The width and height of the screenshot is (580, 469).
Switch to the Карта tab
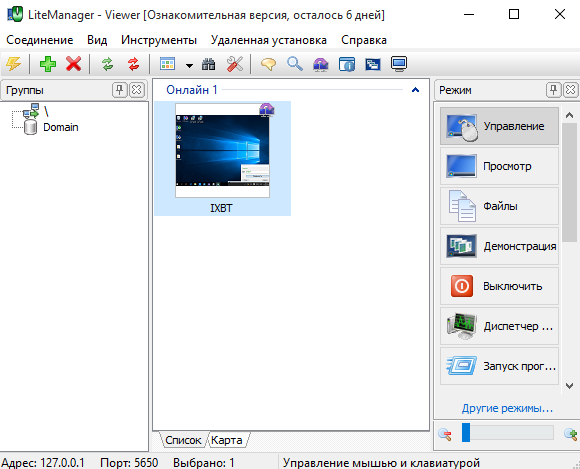(226, 440)
